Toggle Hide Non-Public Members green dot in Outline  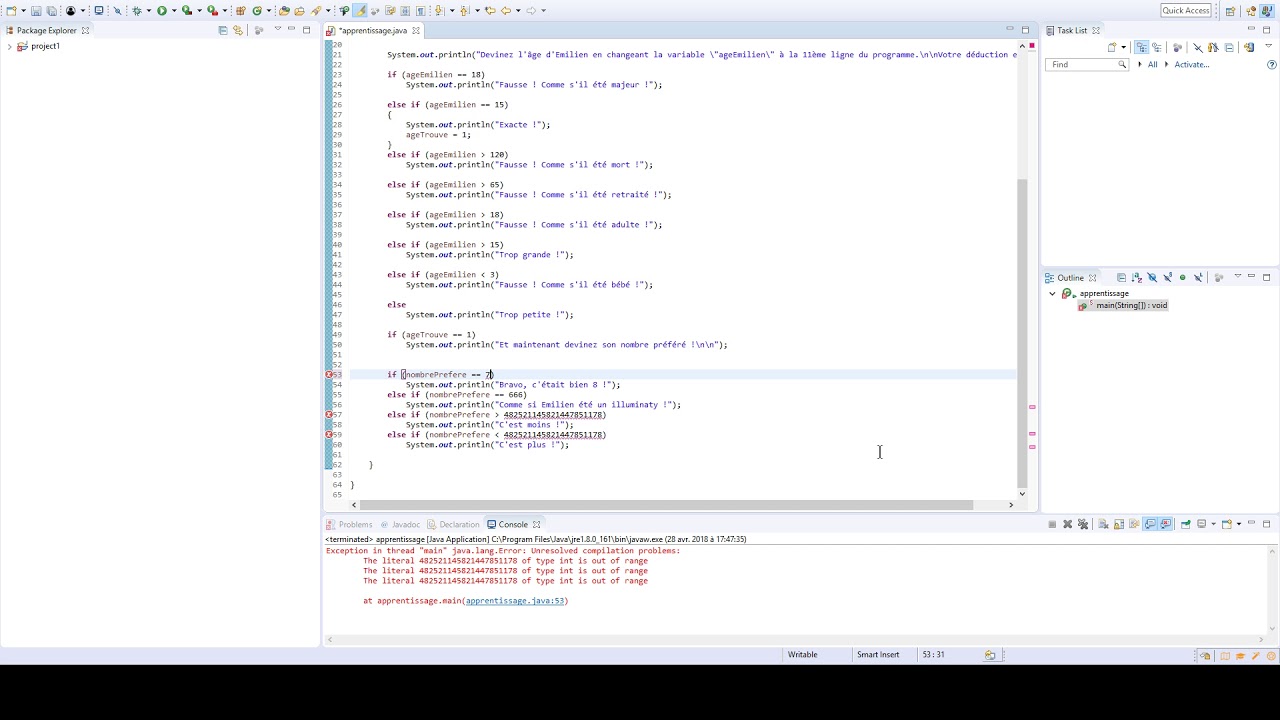pyautogui.click(x=1183, y=277)
